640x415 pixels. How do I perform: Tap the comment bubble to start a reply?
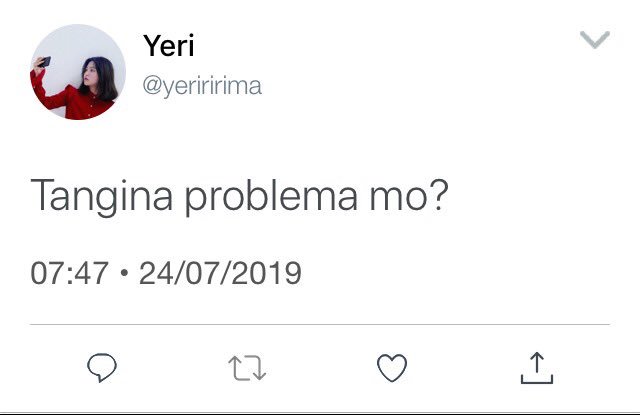[x=102, y=367]
